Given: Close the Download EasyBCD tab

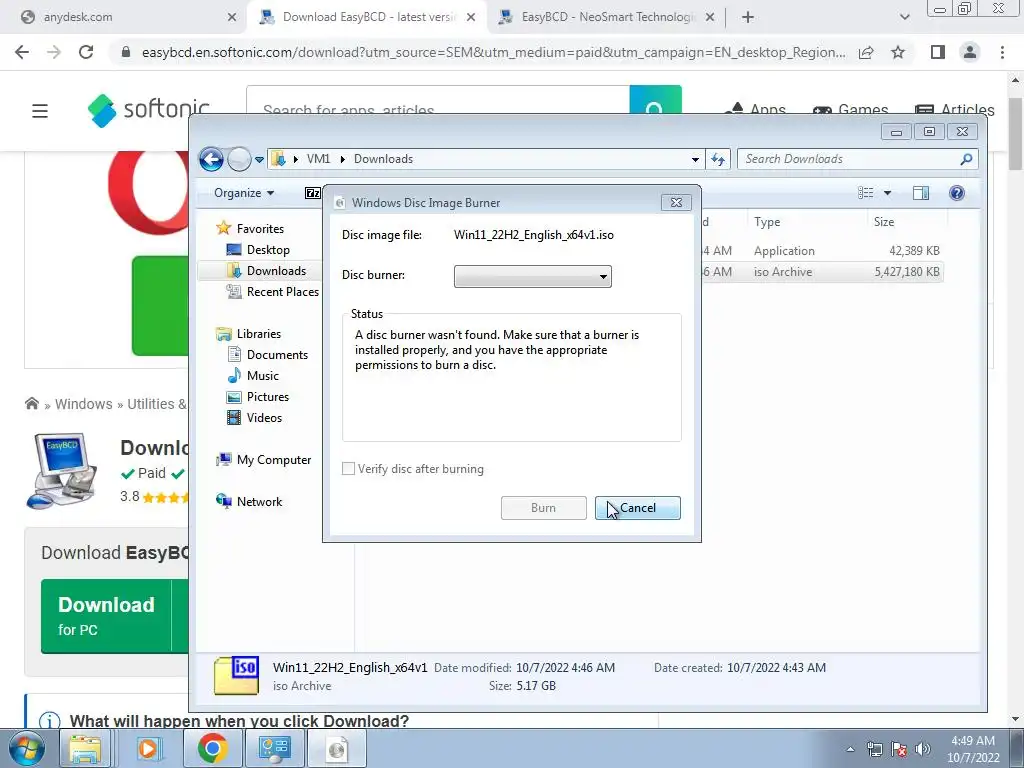Looking at the screenshot, I should click(x=471, y=18).
